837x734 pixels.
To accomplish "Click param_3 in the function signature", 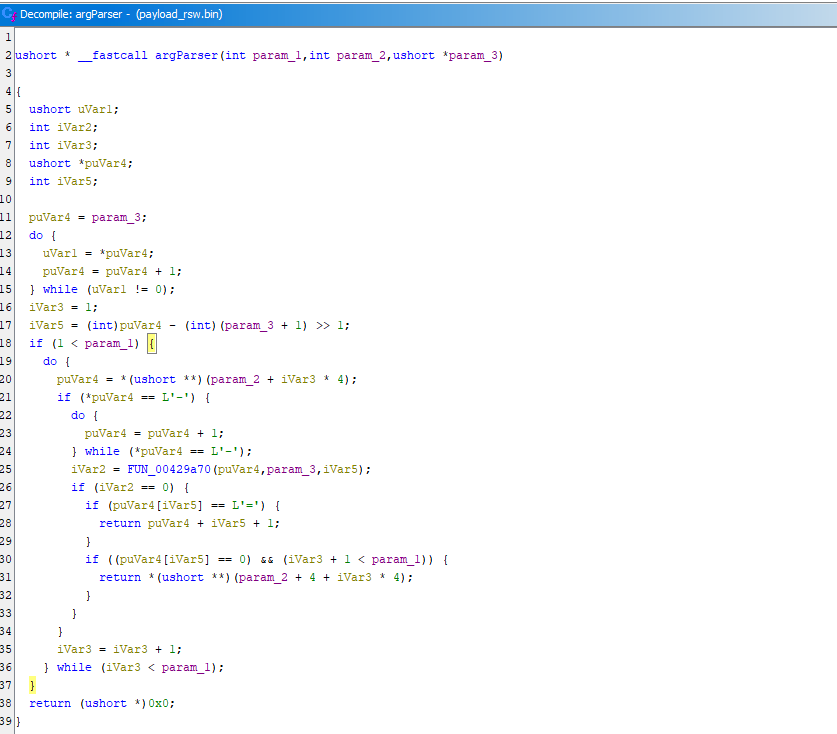I will pos(473,56).
